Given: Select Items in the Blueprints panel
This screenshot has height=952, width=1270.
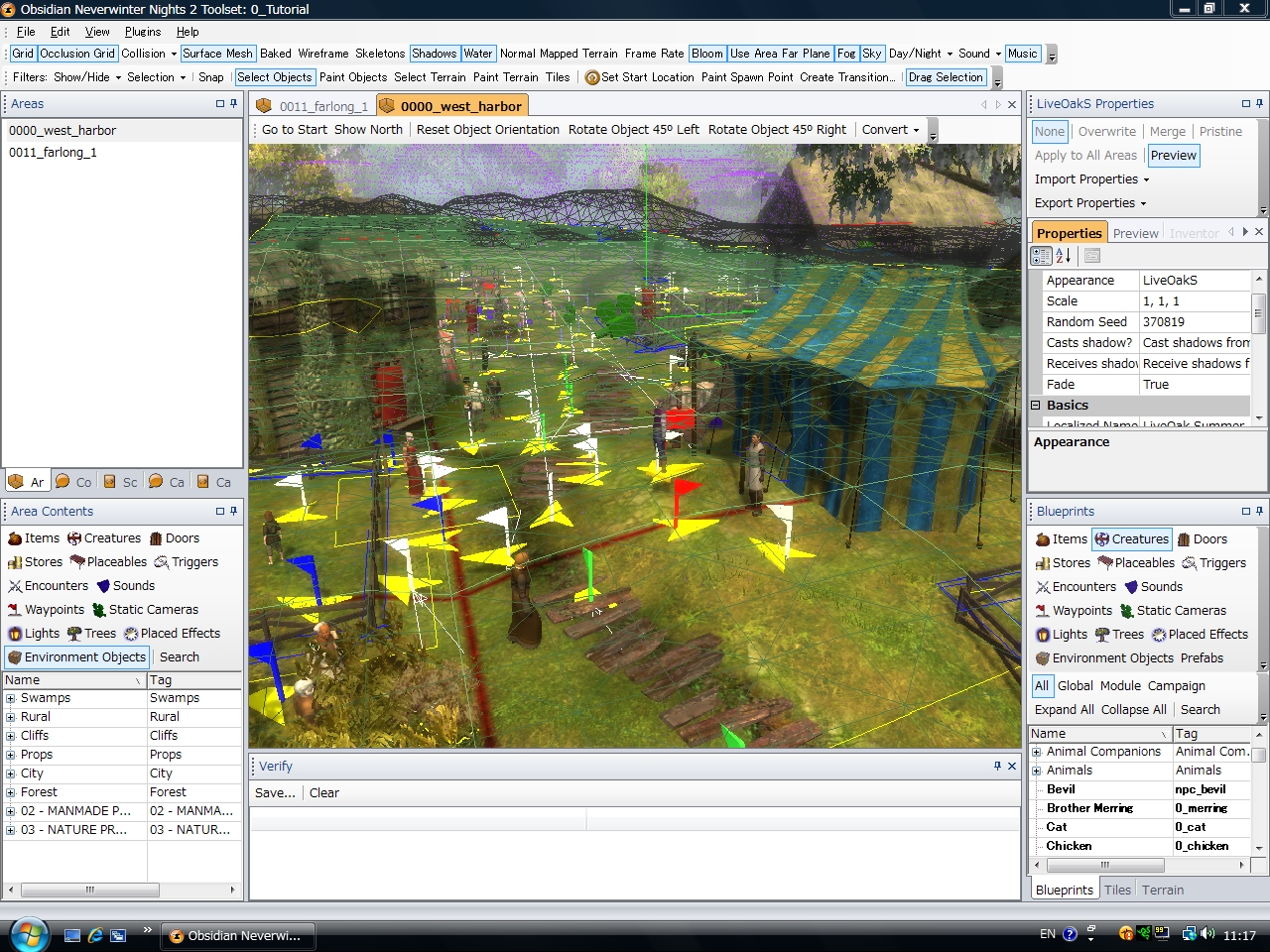Looking at the screenshot, I should 1062,539.
